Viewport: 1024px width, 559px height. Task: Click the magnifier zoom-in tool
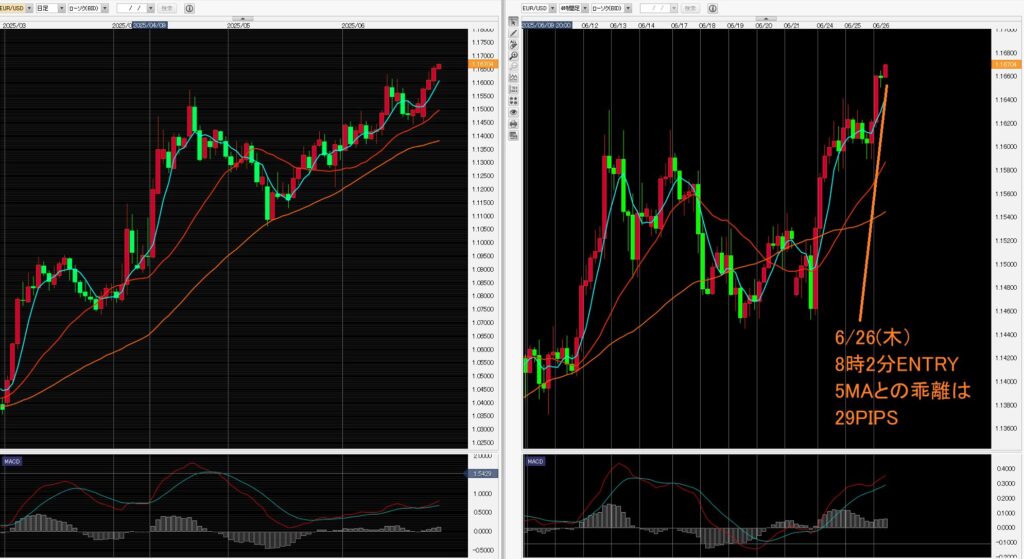click(x=513, y=55)
